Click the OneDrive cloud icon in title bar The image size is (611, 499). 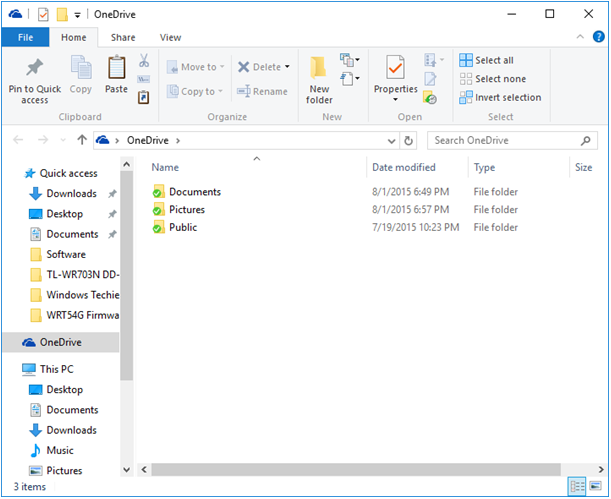(x=16, y=14)
